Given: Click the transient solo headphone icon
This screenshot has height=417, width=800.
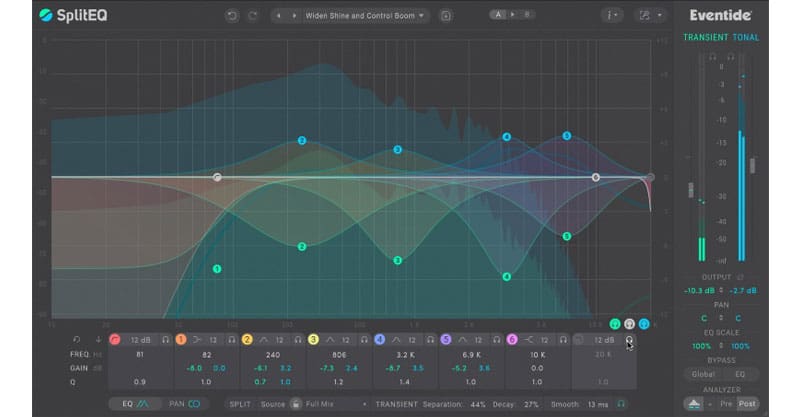Looking at the screenshot, I should click(x=621, y=404).
